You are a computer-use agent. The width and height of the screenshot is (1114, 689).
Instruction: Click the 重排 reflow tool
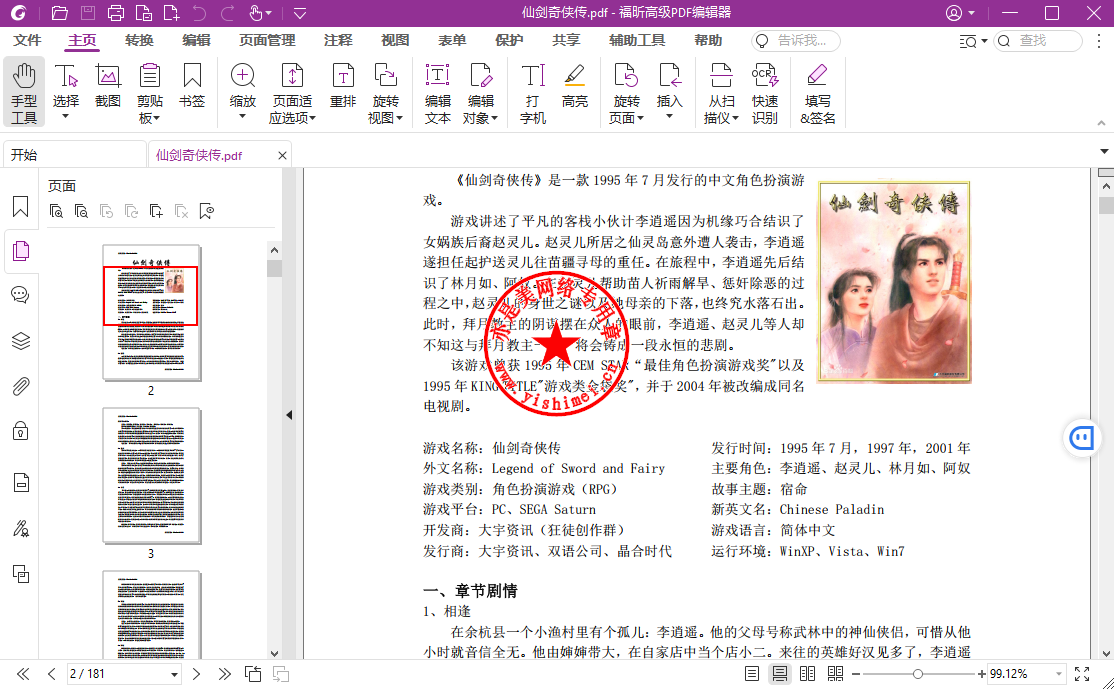[x=343, y=85]
